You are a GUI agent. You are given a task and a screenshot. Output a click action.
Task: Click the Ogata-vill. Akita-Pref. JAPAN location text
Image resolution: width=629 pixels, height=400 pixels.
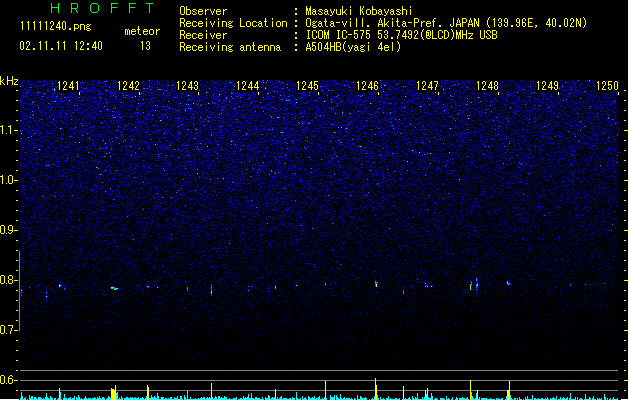446,23
